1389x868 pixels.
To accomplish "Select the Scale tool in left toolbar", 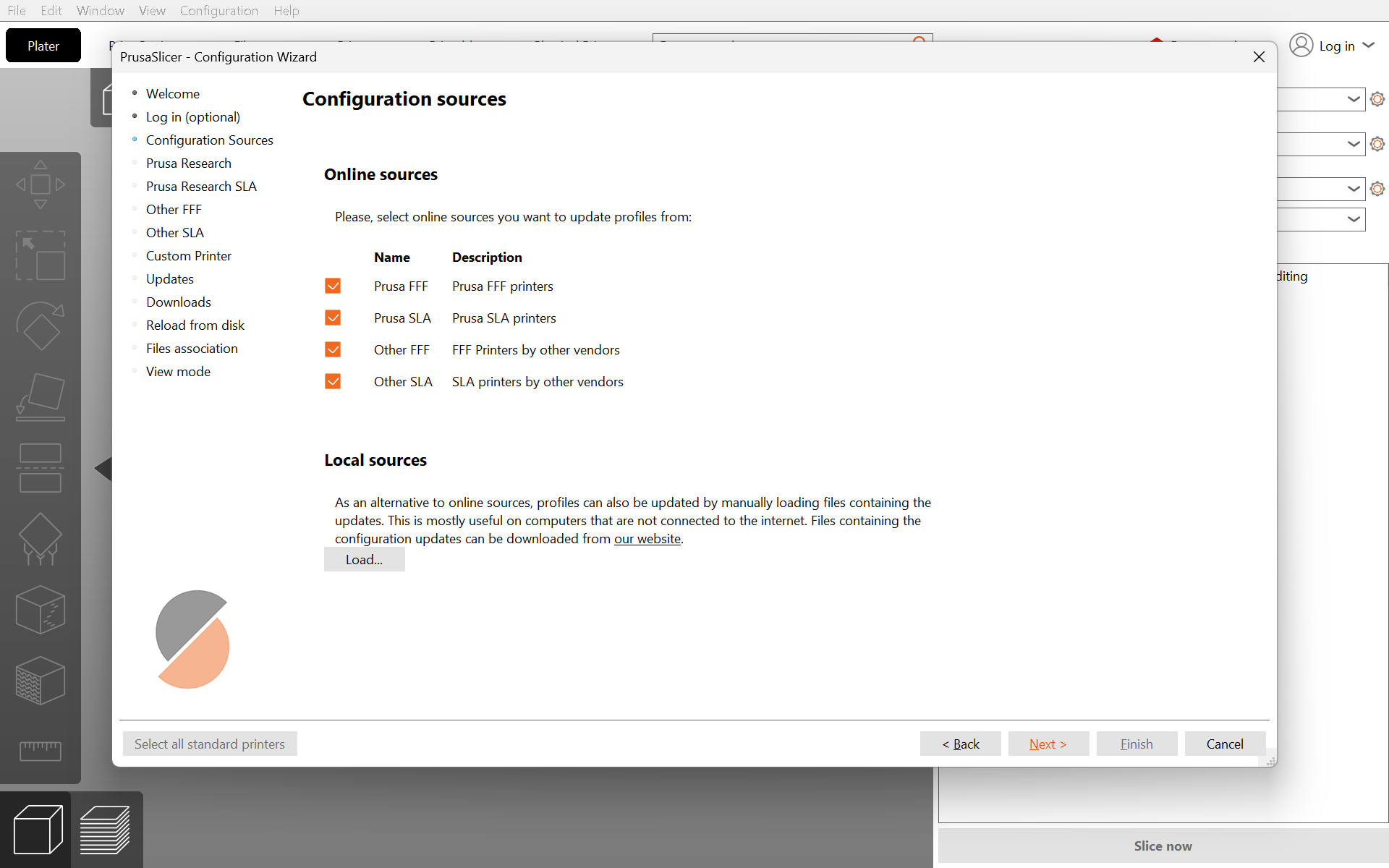I will tap(41, 255).
